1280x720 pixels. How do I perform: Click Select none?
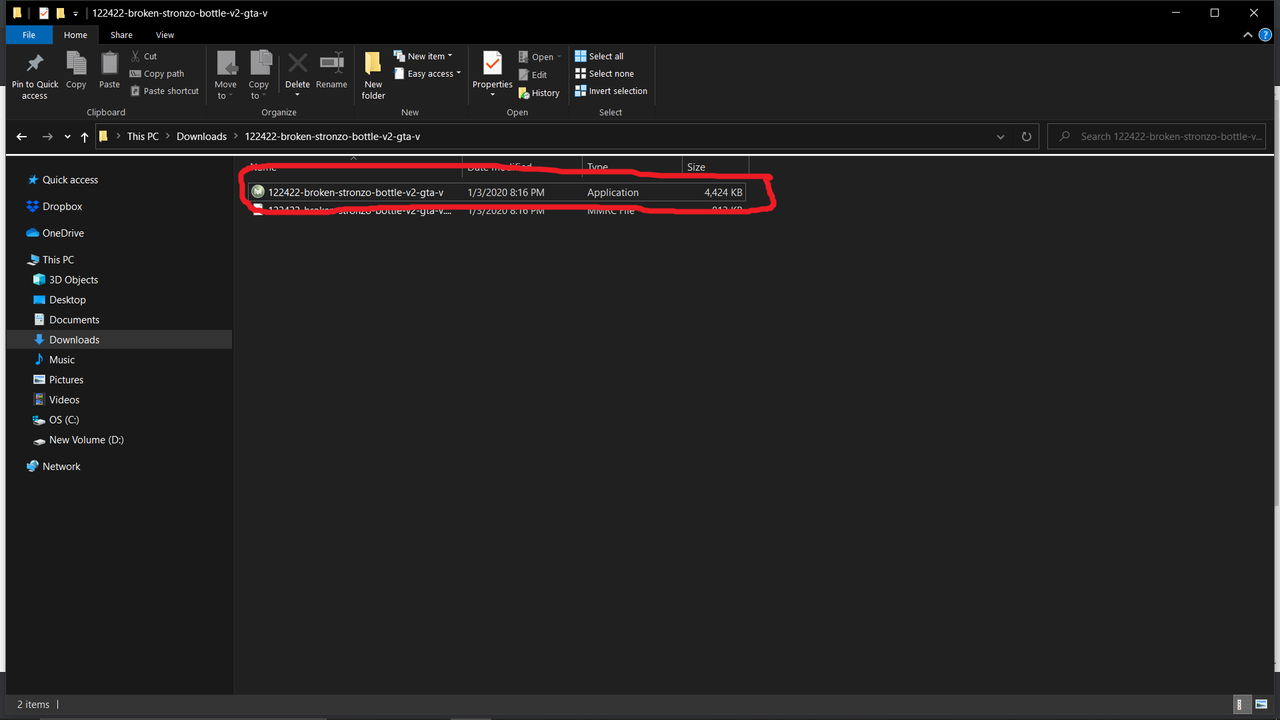point(604,73)
